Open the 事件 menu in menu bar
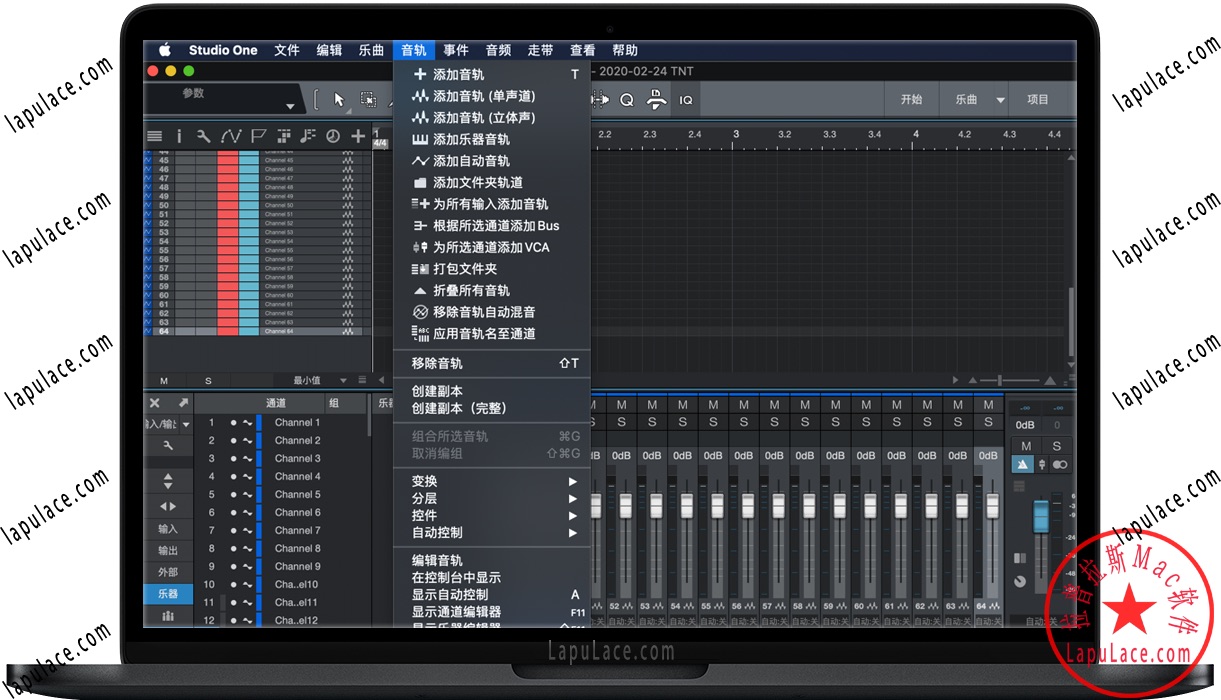Viewport: 1221px width, 700px height. [x=456, y=50]
